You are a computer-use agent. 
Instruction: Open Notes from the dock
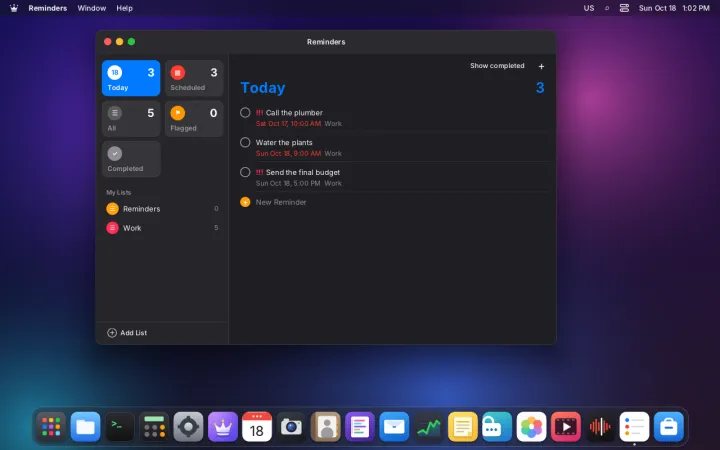[462, 427]
